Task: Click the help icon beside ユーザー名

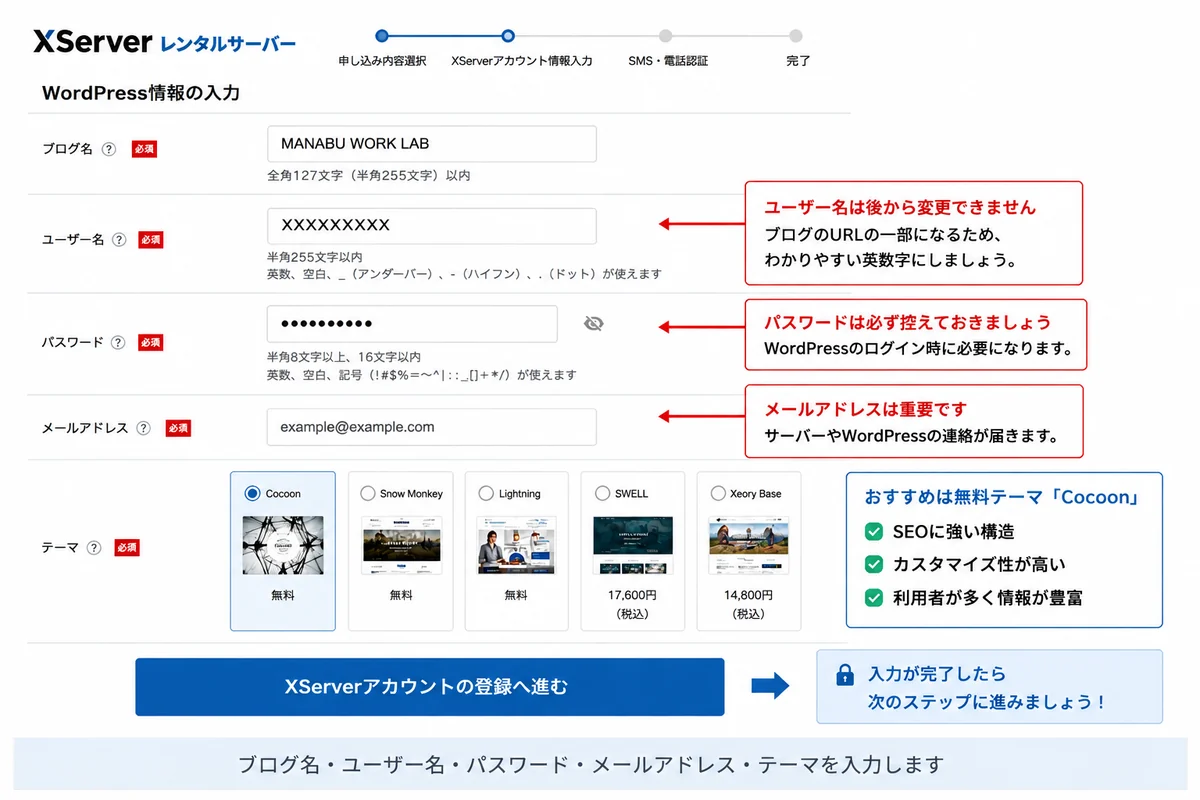Action: [x=119, y=240]
